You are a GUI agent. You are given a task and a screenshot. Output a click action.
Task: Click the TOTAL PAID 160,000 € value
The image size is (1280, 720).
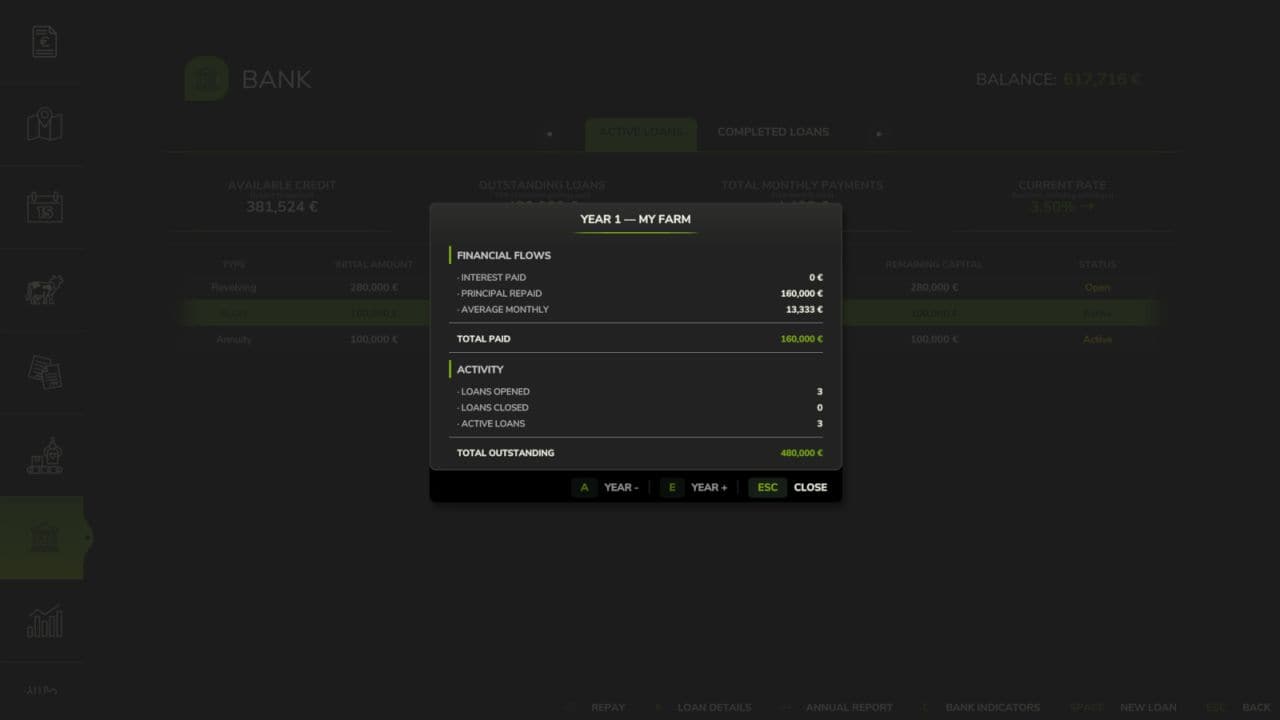click(801, 339)
